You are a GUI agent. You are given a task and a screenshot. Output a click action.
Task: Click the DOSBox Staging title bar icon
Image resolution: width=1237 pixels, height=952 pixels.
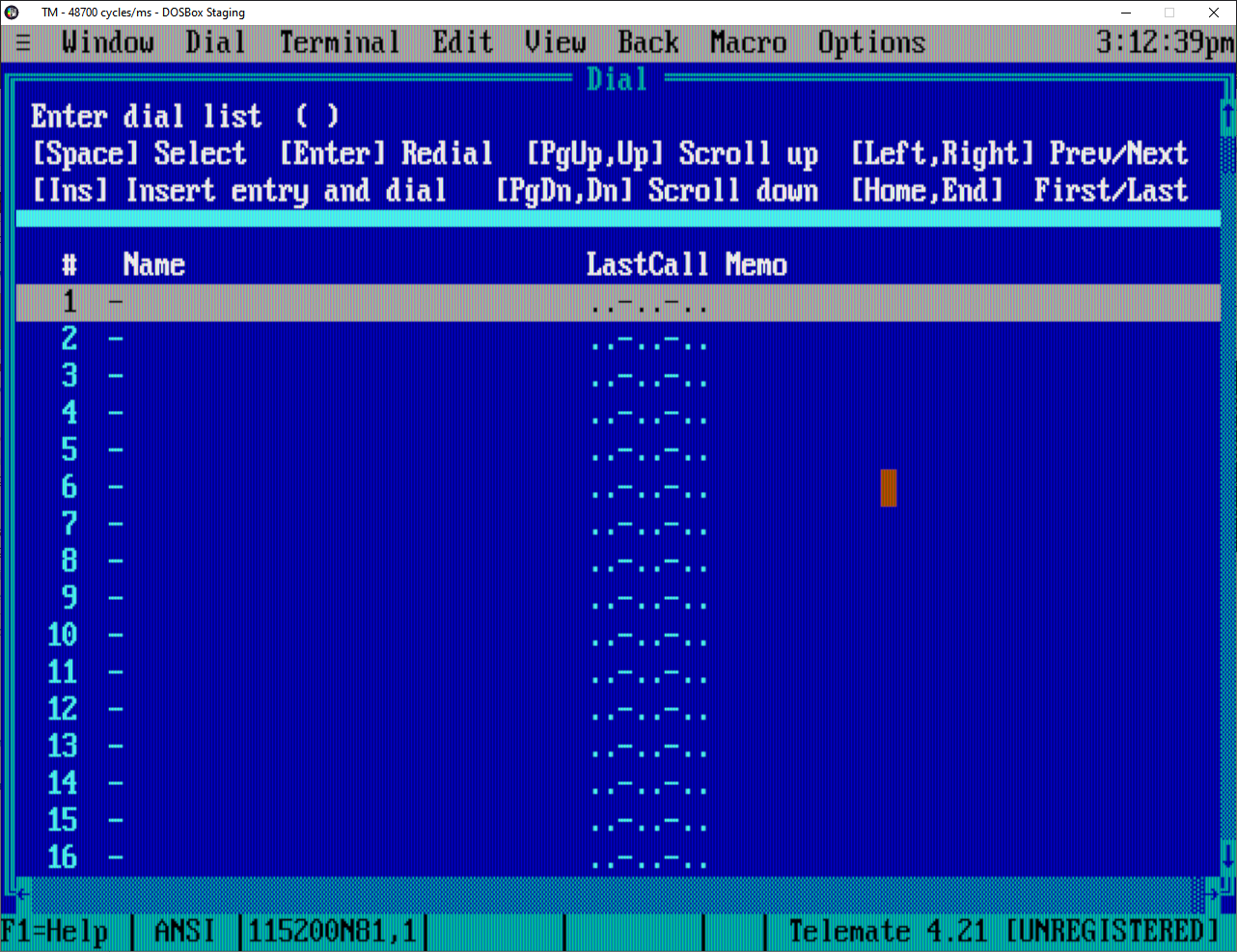[x=11, y=12]
